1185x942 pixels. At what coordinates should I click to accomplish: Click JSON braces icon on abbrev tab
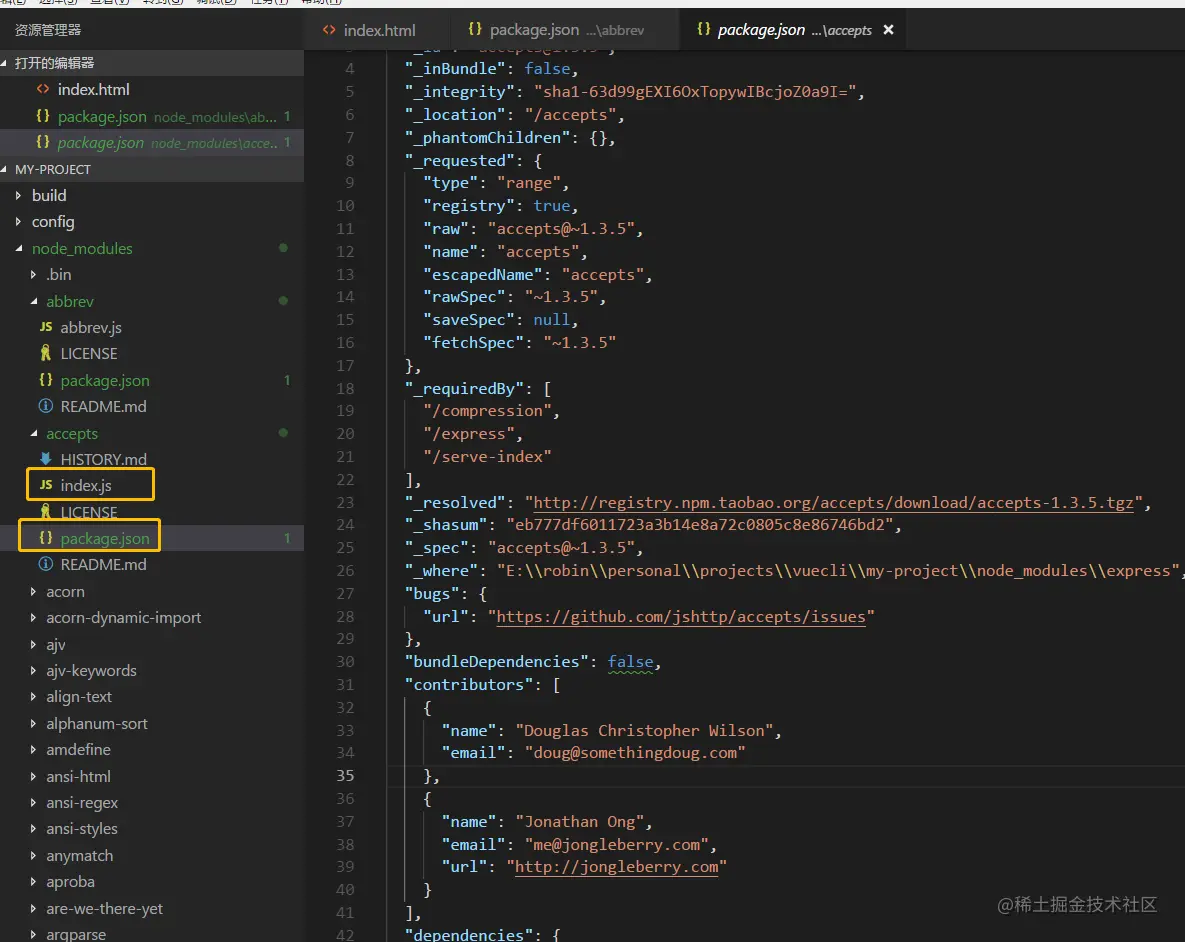click(475, 29)
